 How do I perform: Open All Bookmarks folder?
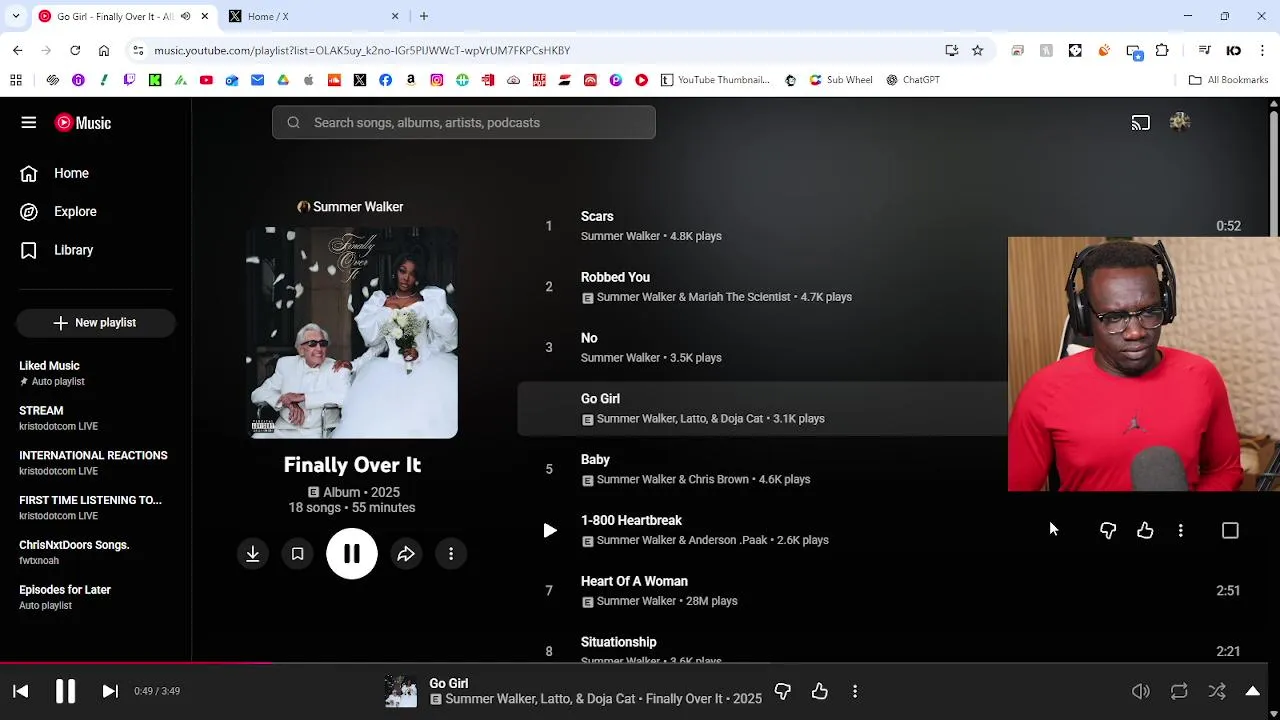[1228, 80]
